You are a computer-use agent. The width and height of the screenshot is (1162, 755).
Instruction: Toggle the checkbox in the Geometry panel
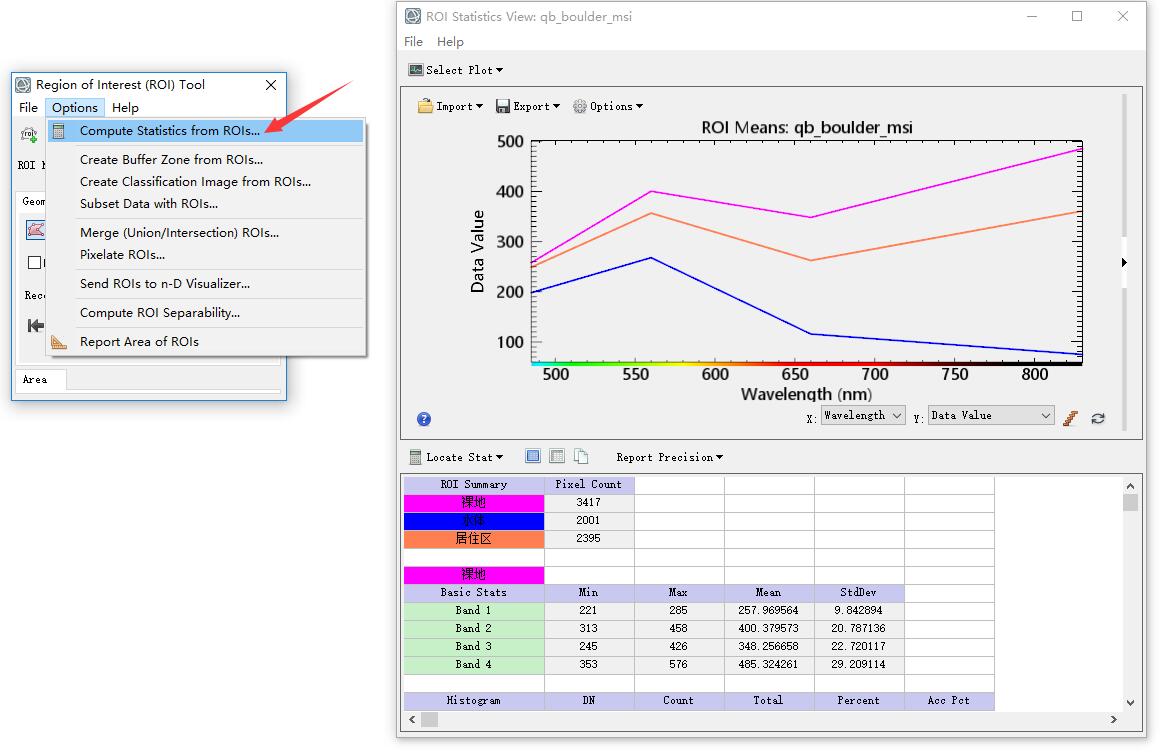click(x=35, y=263)
